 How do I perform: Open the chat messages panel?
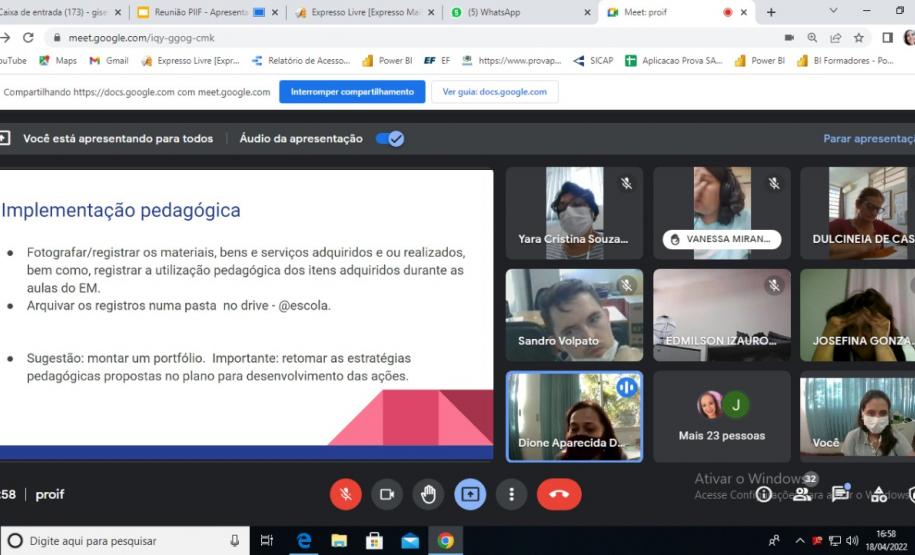point(840,493)
